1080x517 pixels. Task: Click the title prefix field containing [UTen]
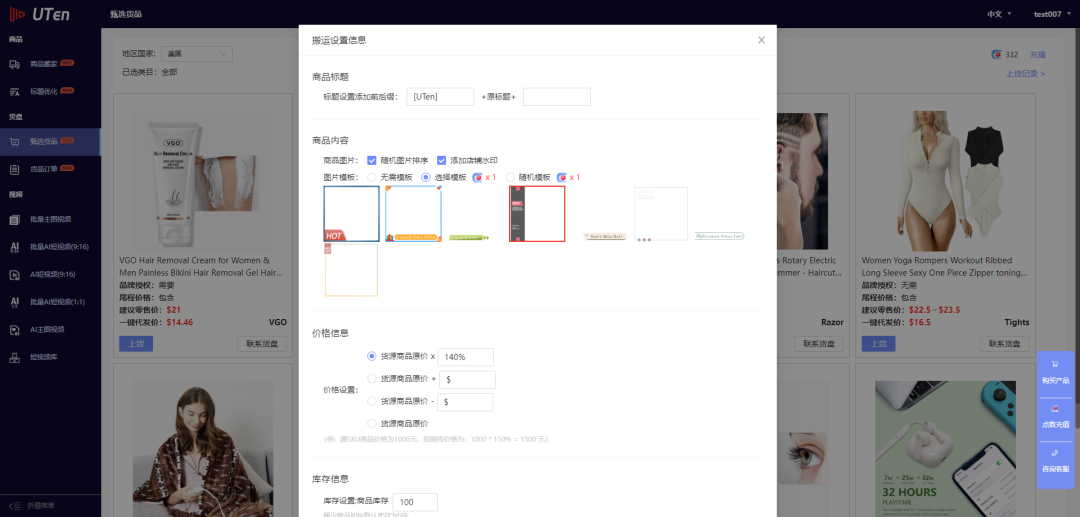click(440, 97)
